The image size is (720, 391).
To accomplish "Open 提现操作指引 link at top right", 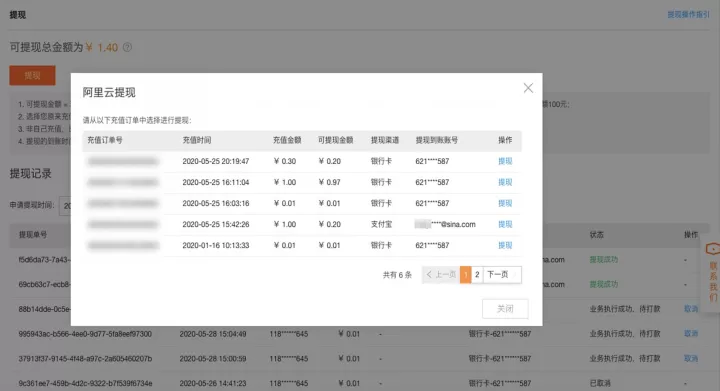I will [x=688, y=15].
